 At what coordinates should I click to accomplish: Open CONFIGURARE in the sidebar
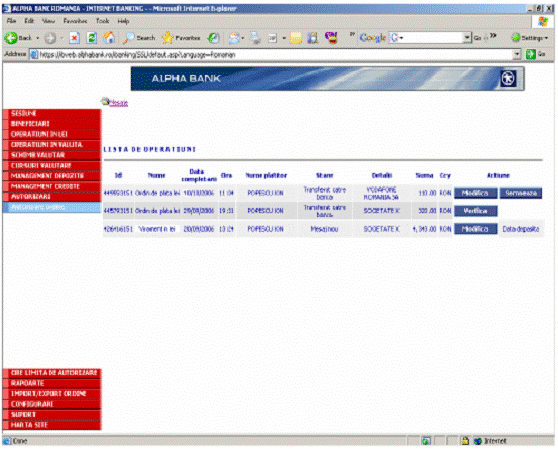pos(52,404)
